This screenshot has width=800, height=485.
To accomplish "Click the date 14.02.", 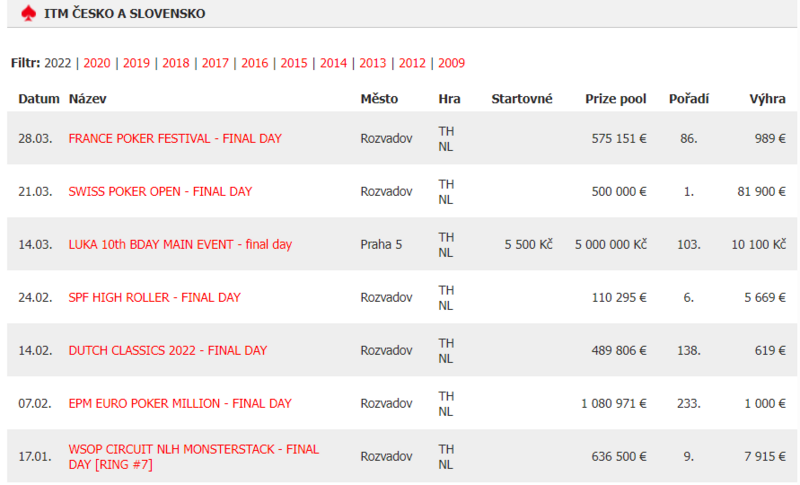I will click(35, 351).
